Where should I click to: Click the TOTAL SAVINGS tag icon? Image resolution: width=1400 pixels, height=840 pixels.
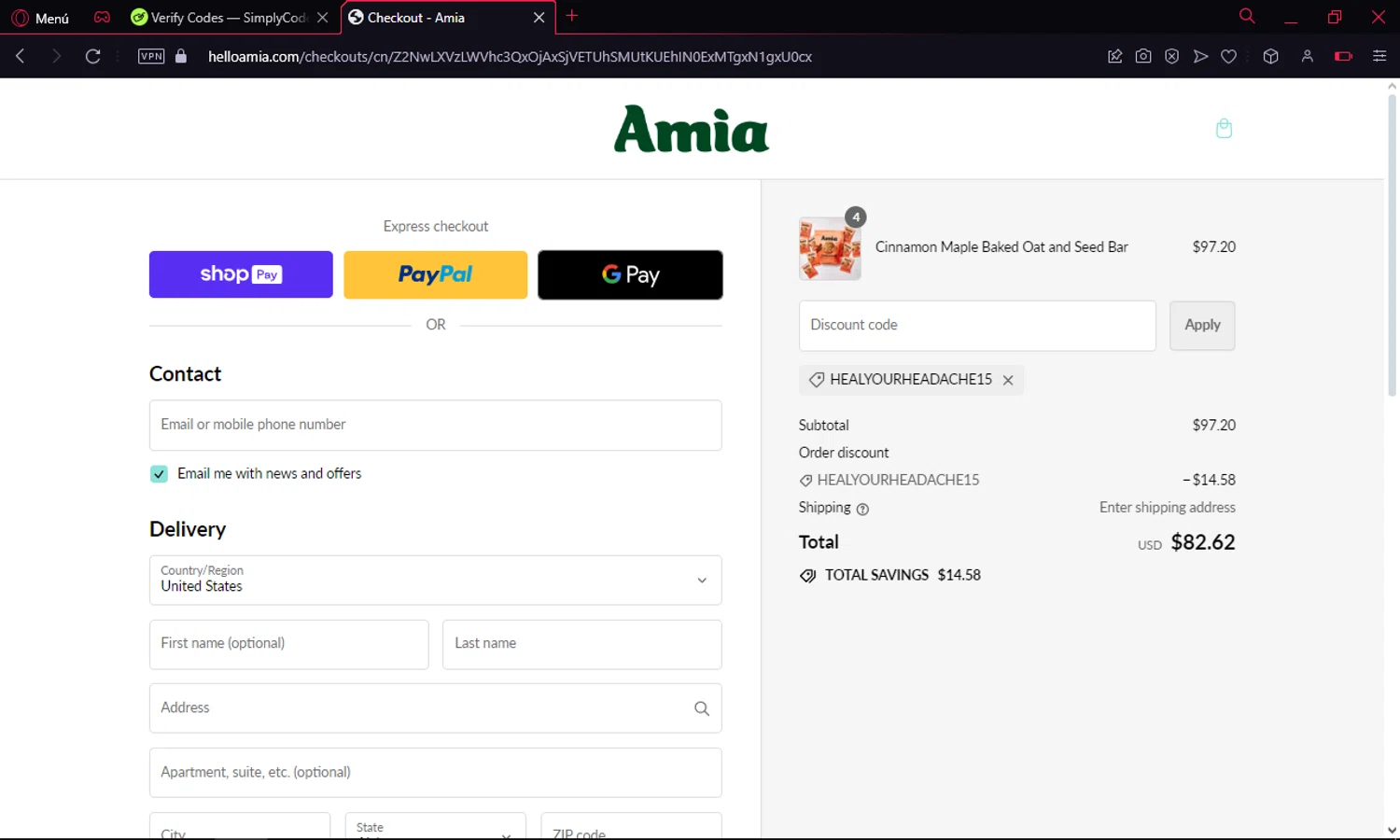click(807, 576)
